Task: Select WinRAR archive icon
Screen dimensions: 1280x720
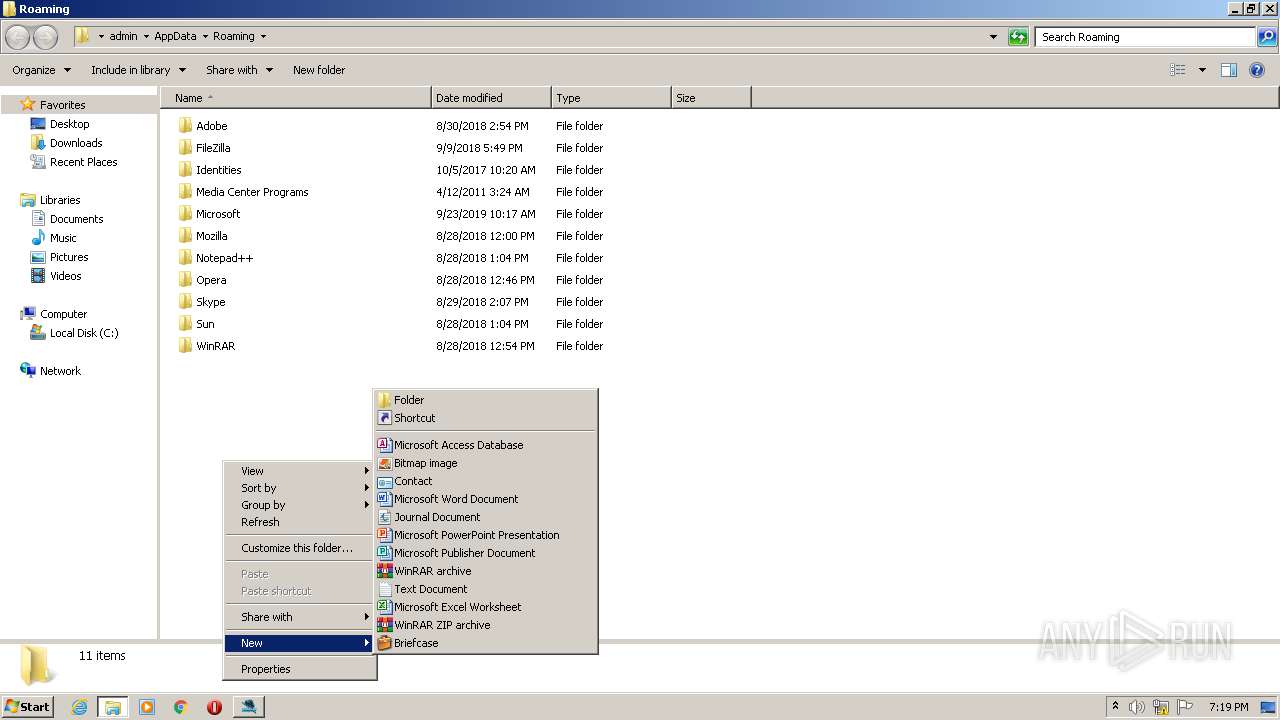Action: tap(384, 571)
